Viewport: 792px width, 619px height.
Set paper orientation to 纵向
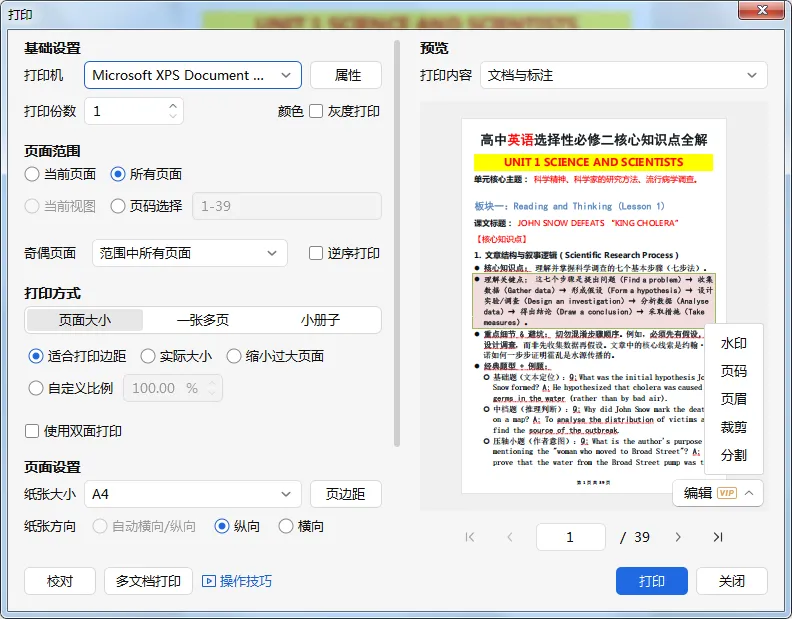click(222, 526)
